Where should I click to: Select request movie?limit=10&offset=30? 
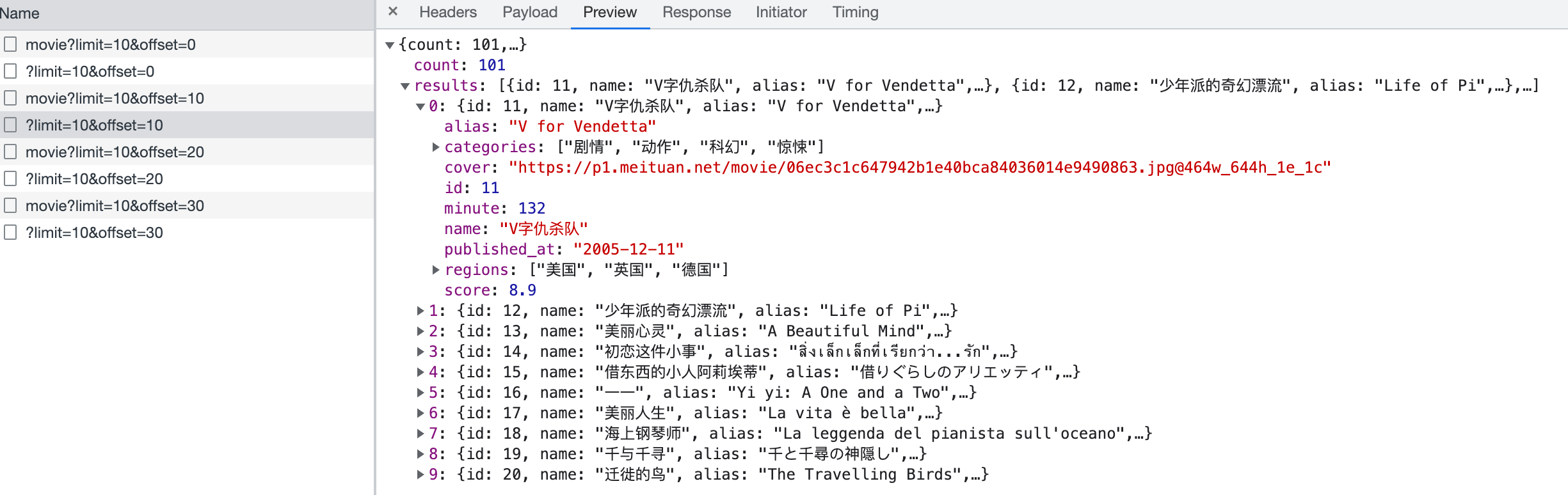pyautogui.click(x=115, y=206)
